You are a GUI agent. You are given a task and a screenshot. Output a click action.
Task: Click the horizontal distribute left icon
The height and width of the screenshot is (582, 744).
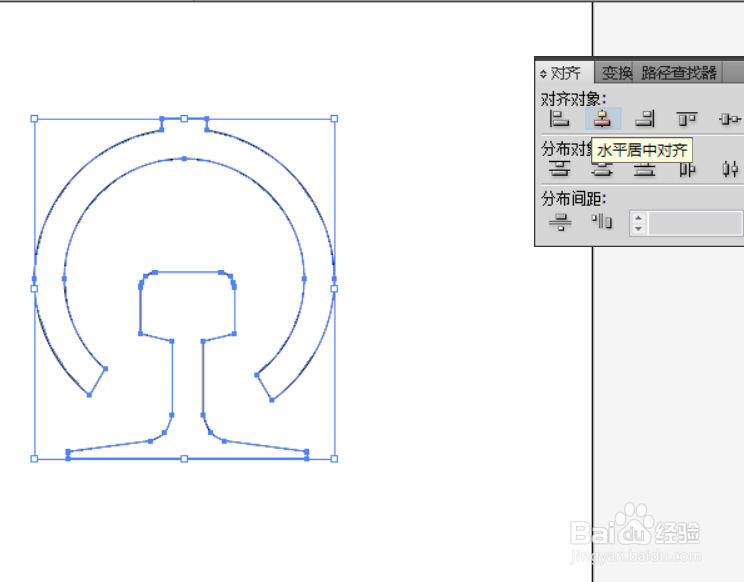pyautogui.click(x=687, y=169)
